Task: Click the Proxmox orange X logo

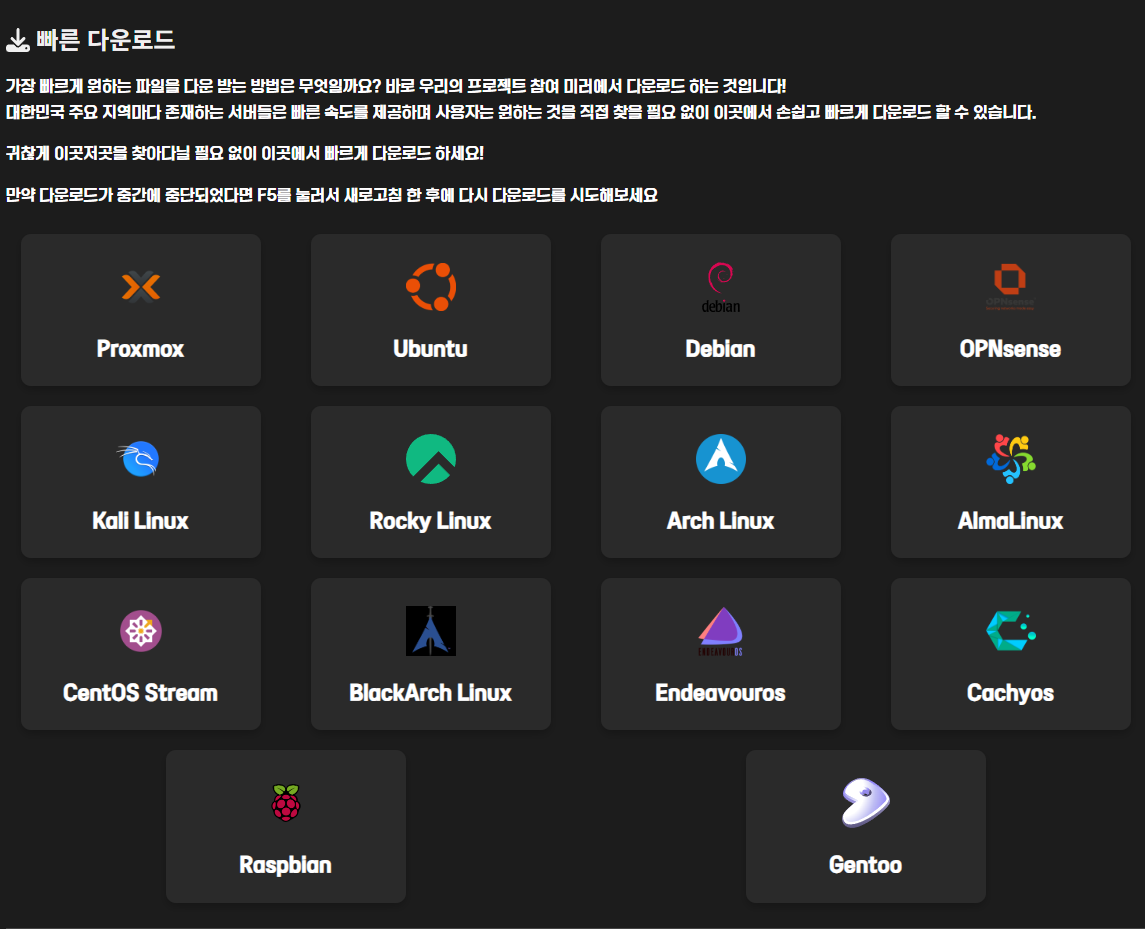Action: point(141,286)
